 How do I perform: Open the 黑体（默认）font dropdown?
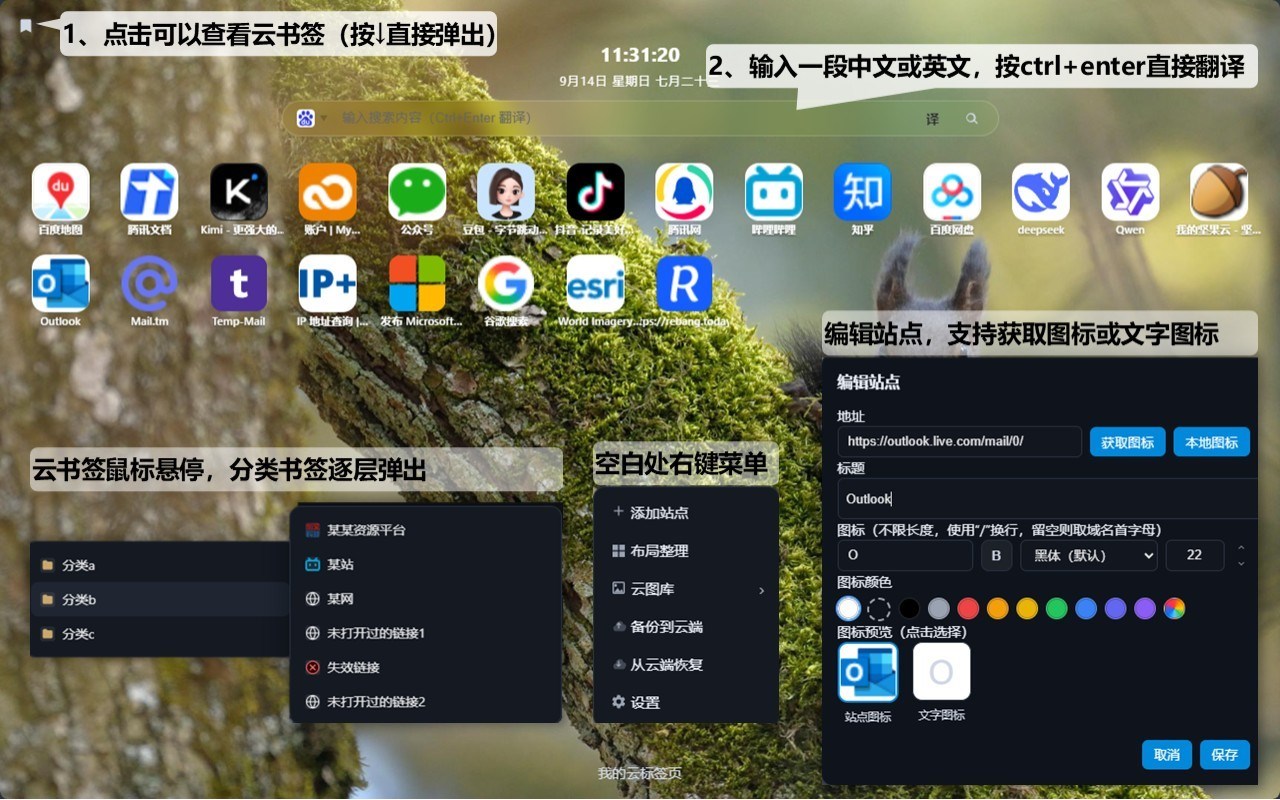1088,555
